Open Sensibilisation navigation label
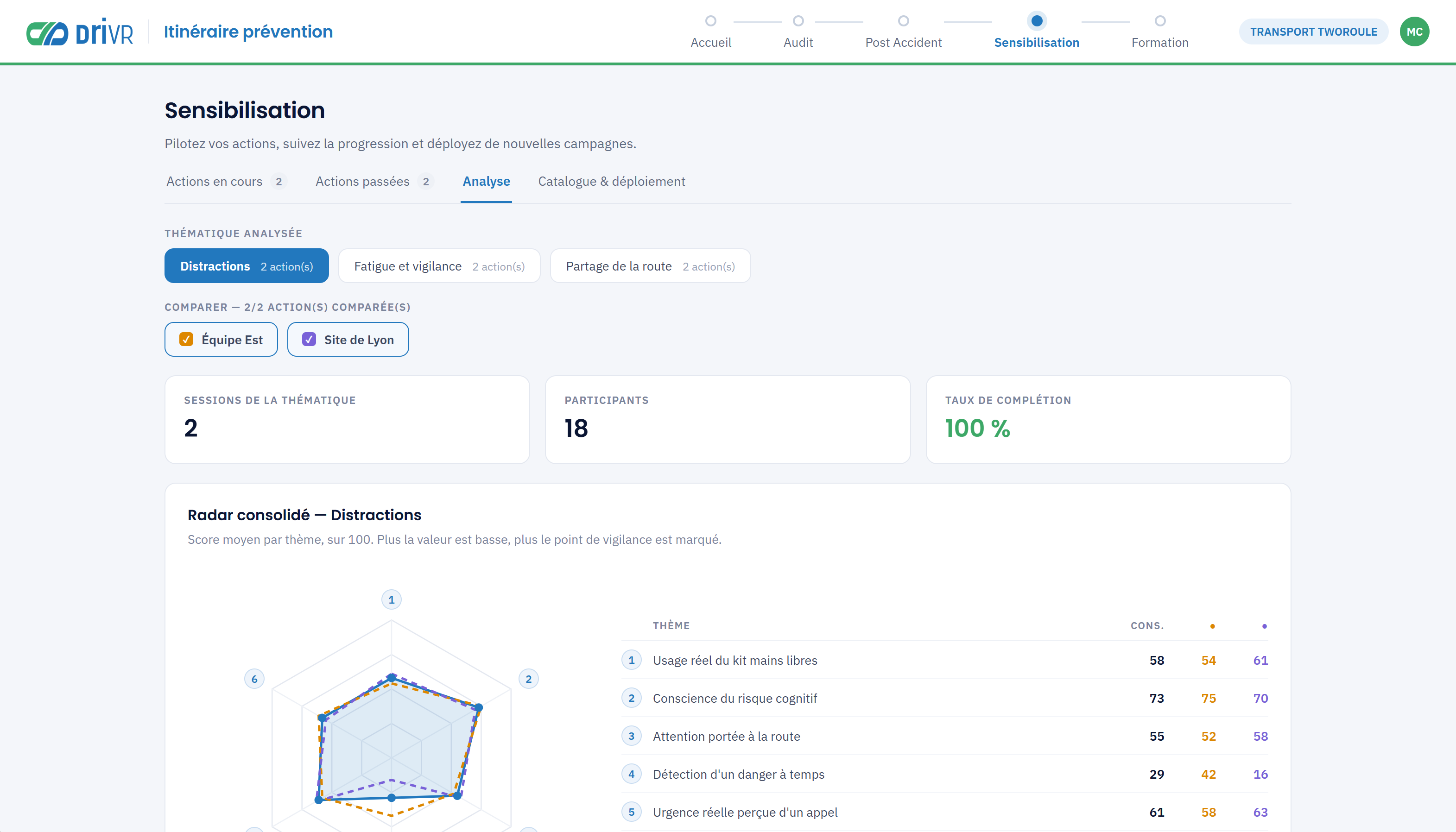 pyautogui.click(x=1036, y=42)
